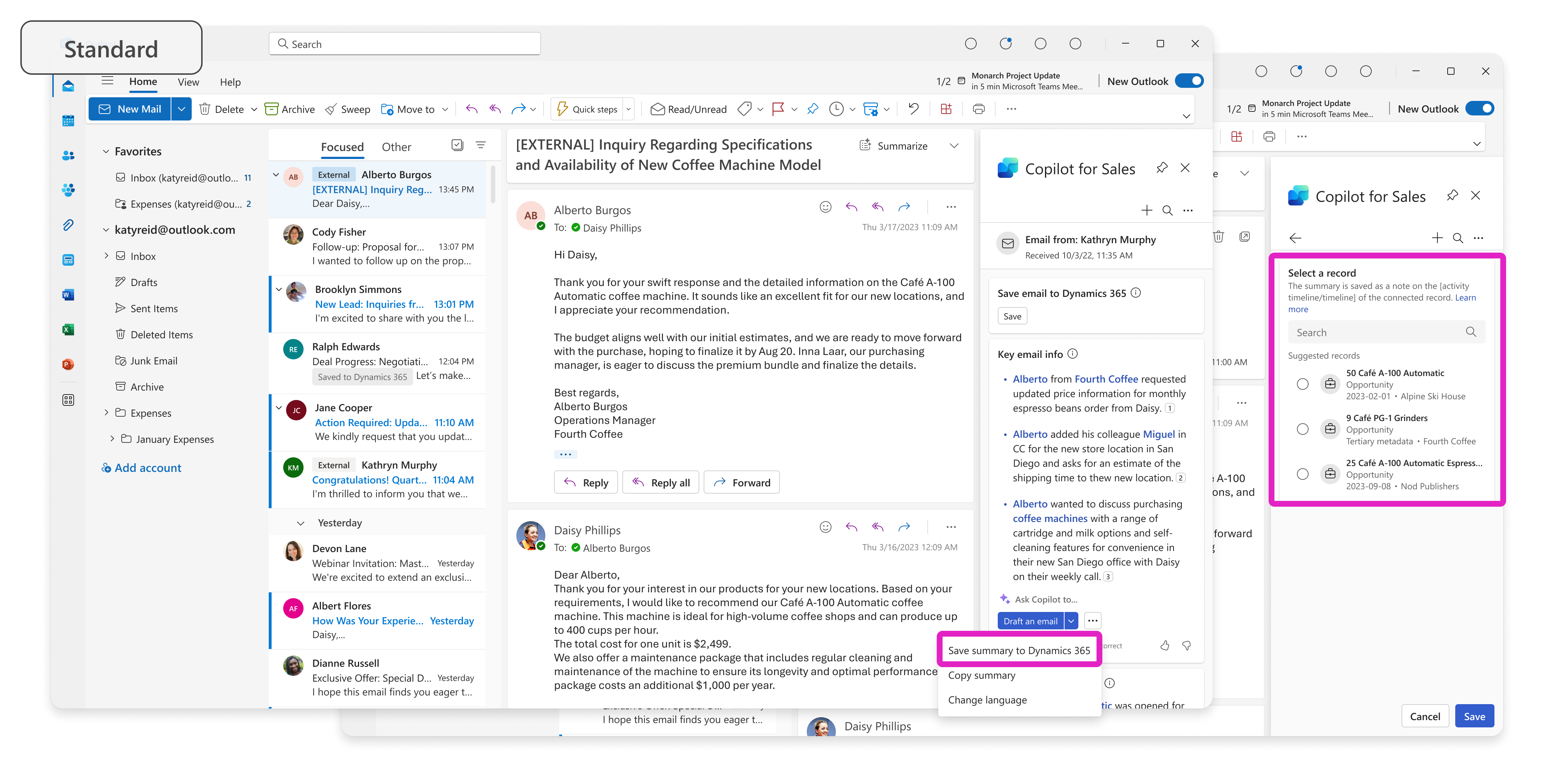Click the Undo icon in the ribbon
1554x784 pixels.
[913, 109]
